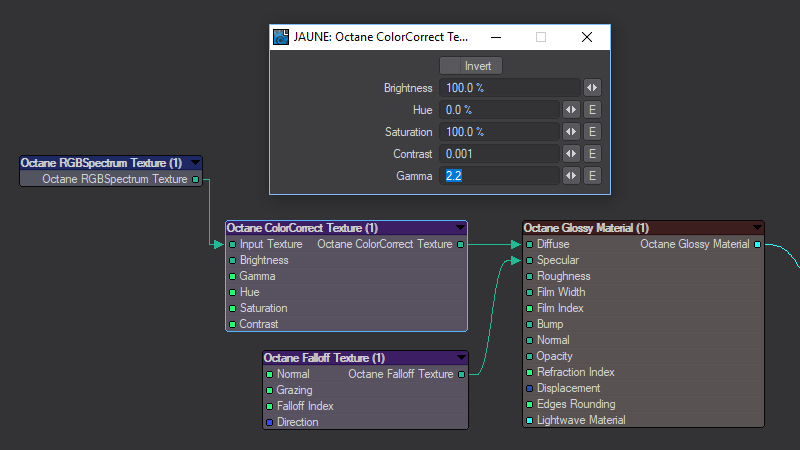The image size is (800, 450).
Task: Toggle the Invert button
Action: click(x=471, y=66)
